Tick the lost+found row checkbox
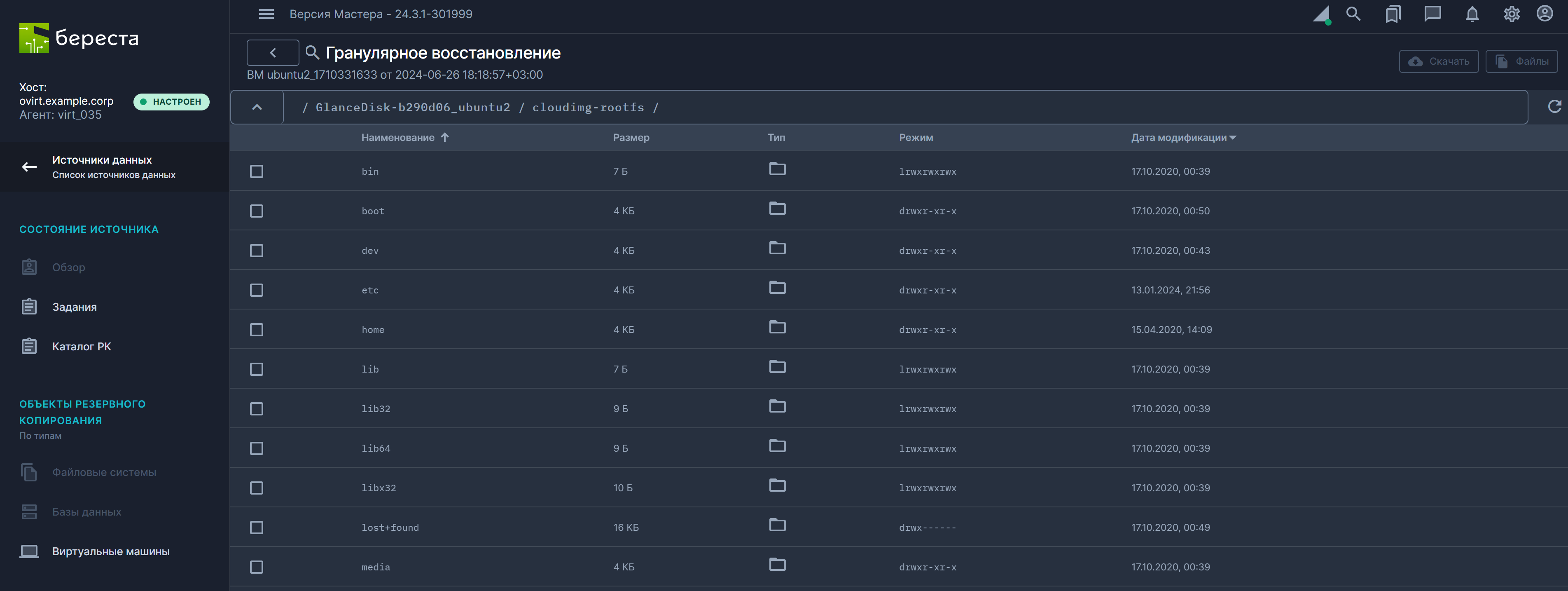The width and height of the screenshot is (1568, 591). (257, 528)
